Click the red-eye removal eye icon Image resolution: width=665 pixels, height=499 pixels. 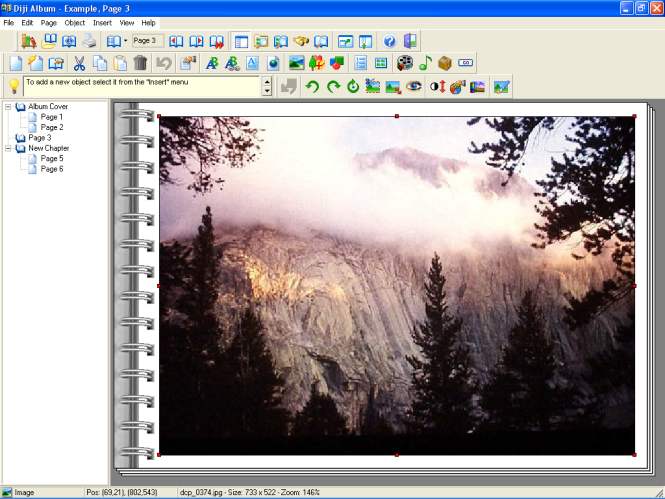[x=413, y=87]
